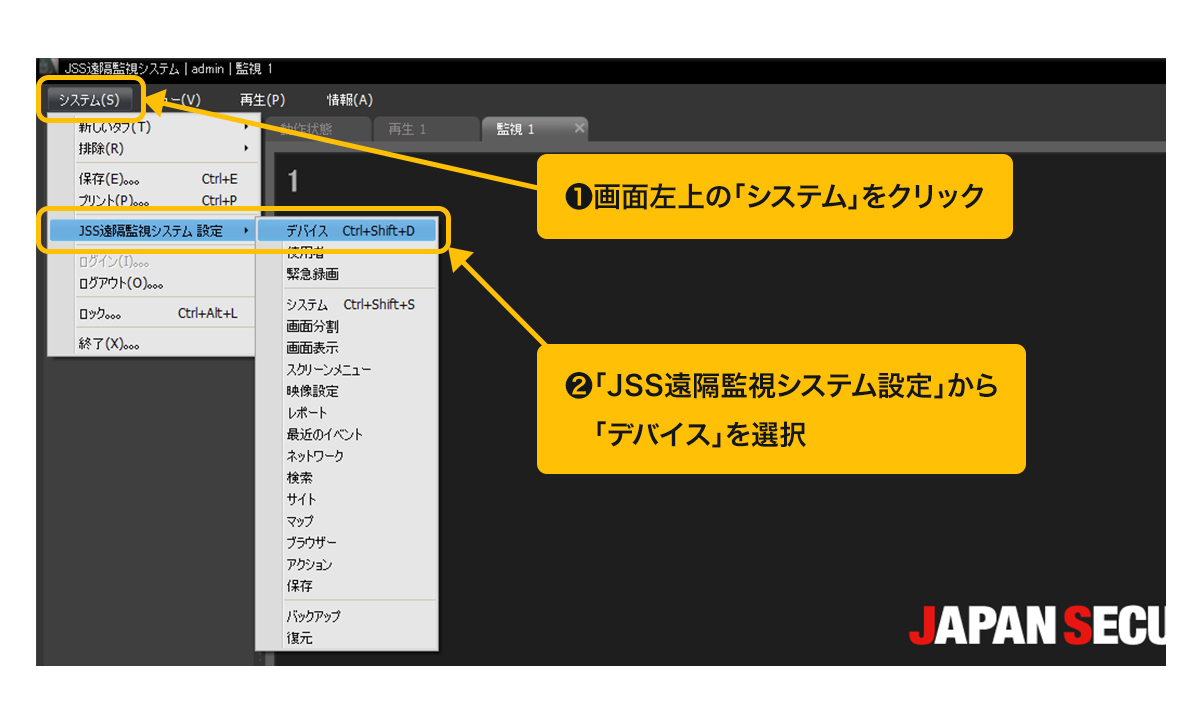Select スクリーンメニュー in the submenu

[347, 370]
